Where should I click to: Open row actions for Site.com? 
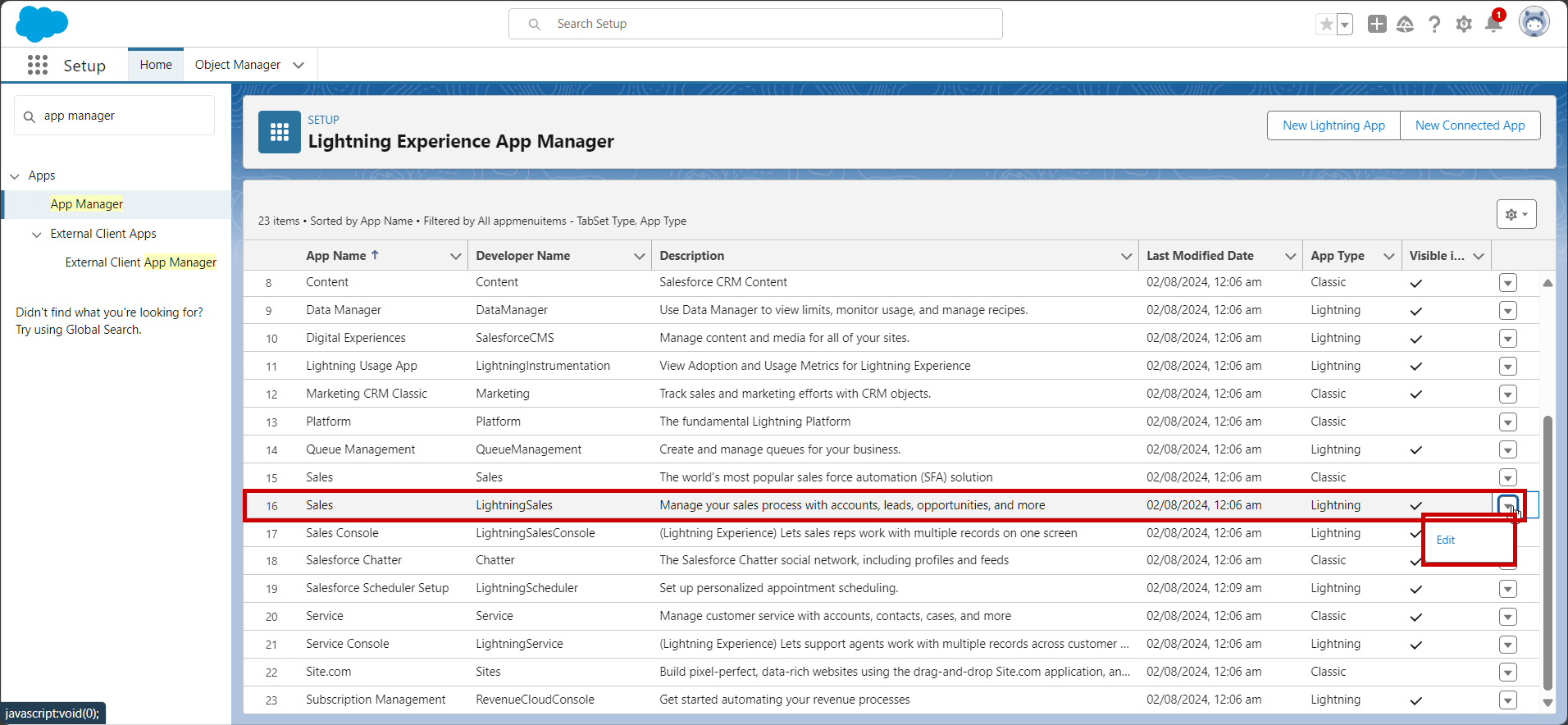1507,673
